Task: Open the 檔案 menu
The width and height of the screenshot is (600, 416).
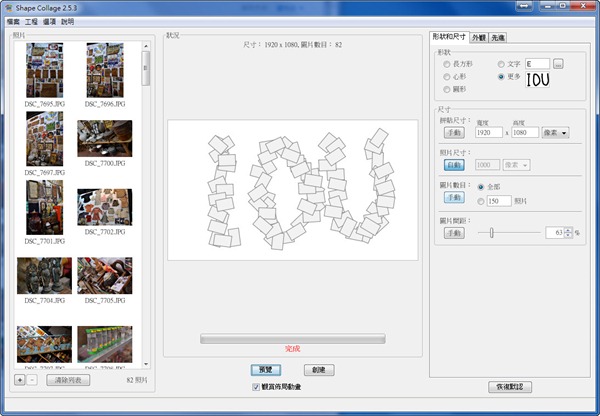Action: point(12,20)
